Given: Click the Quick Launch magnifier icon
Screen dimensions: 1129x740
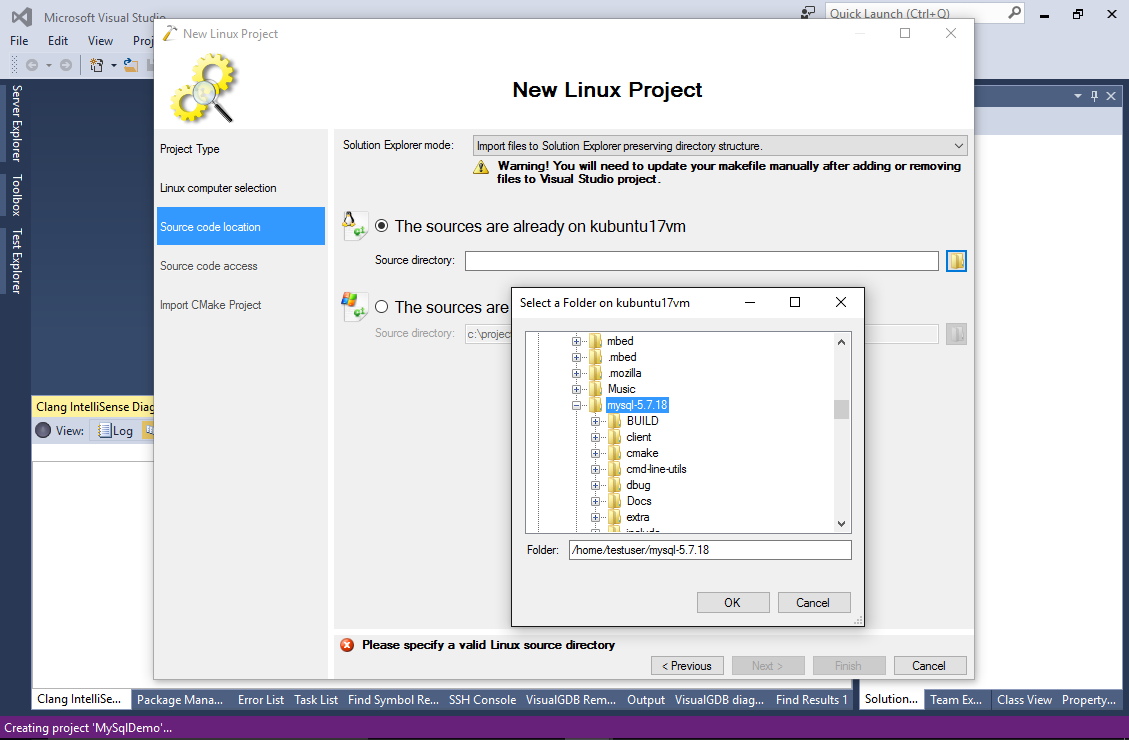Looking at the screenshot, I should pos(1015,12).
